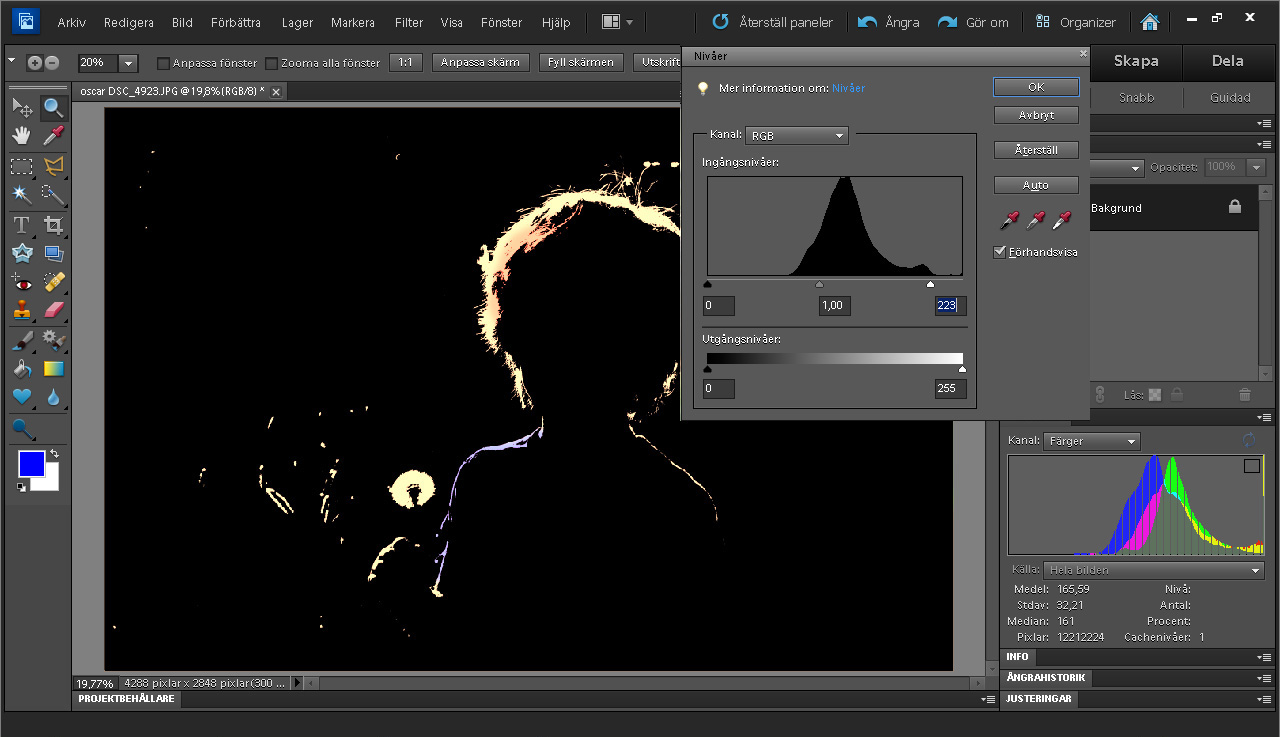Screen dimensions: 1280x737
Task: Select the Magic Wand tool
Action: tap(21, 194)
